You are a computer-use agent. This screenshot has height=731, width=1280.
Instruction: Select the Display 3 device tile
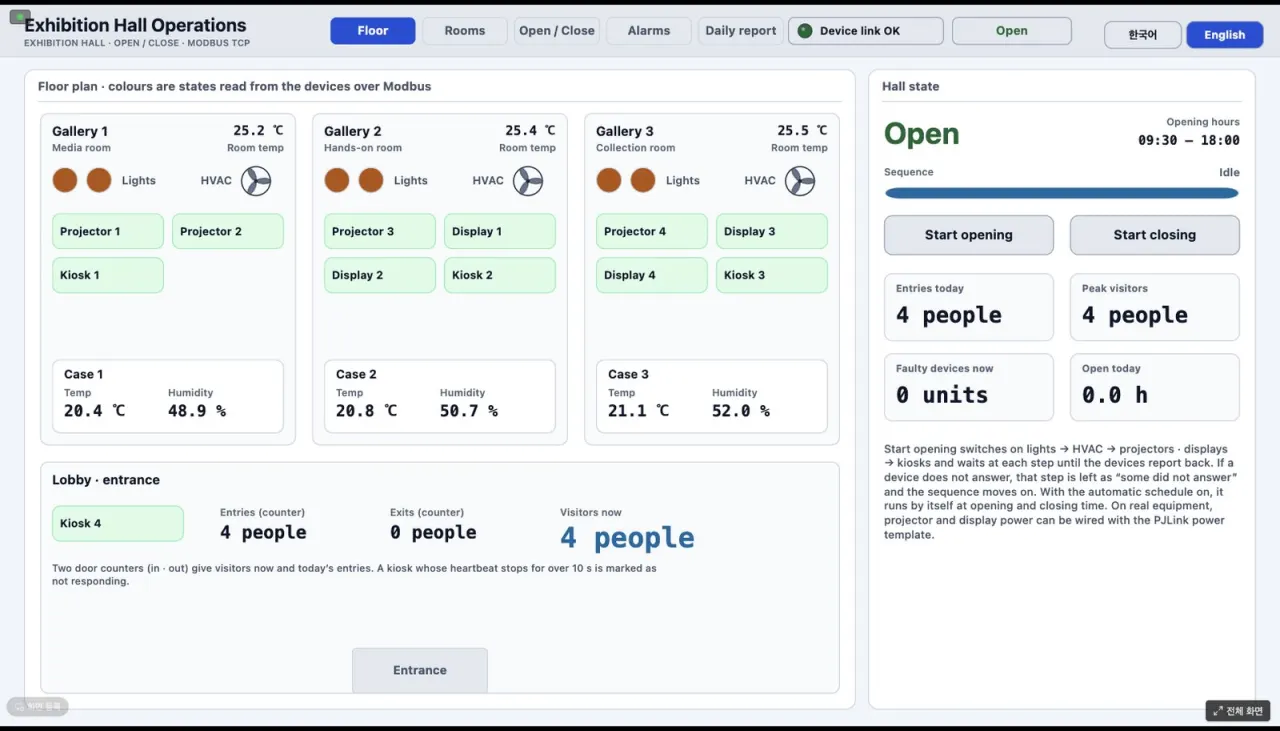click(772, 231)
